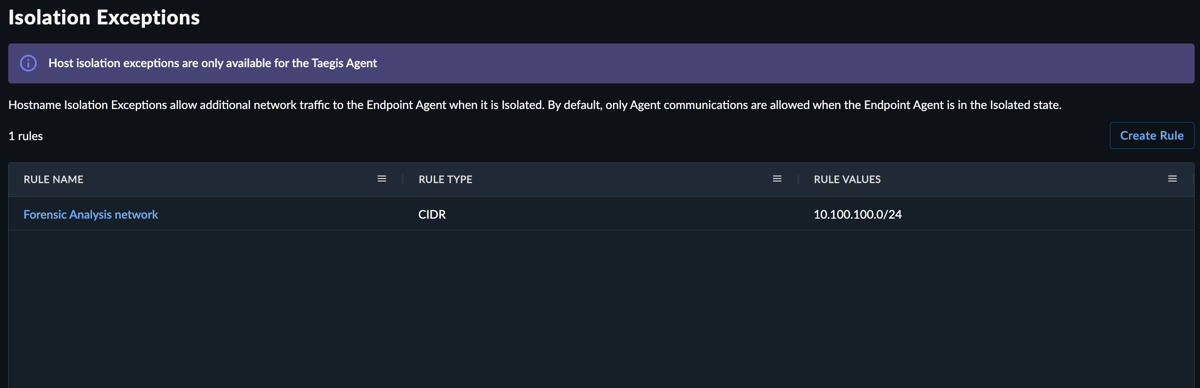Open the Rule Name column menu icon
Screen dimensions: 1200x388
click(381, 179)
